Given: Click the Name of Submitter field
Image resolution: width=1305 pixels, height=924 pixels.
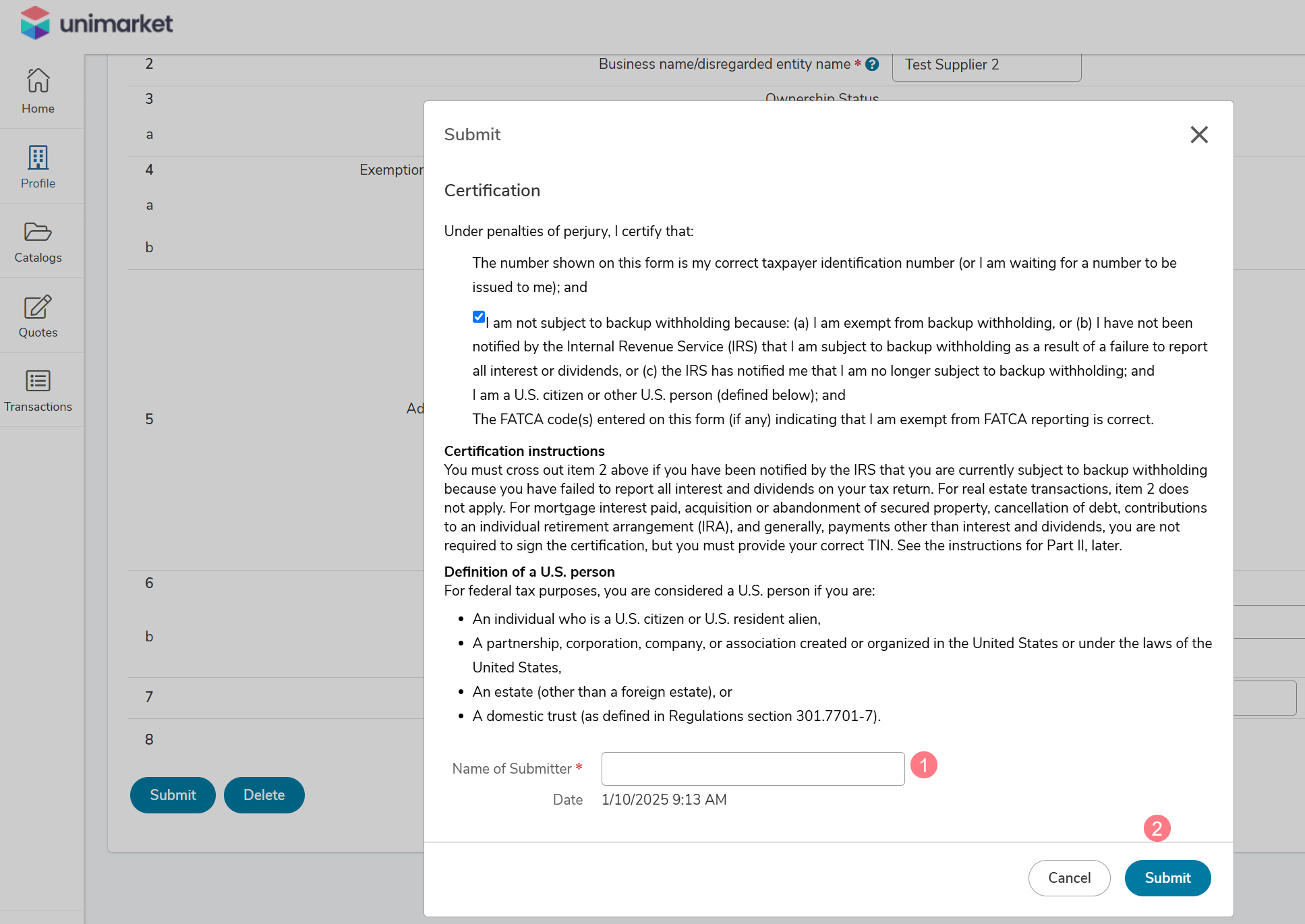Looking at the screenshot, I should (753, 769).
